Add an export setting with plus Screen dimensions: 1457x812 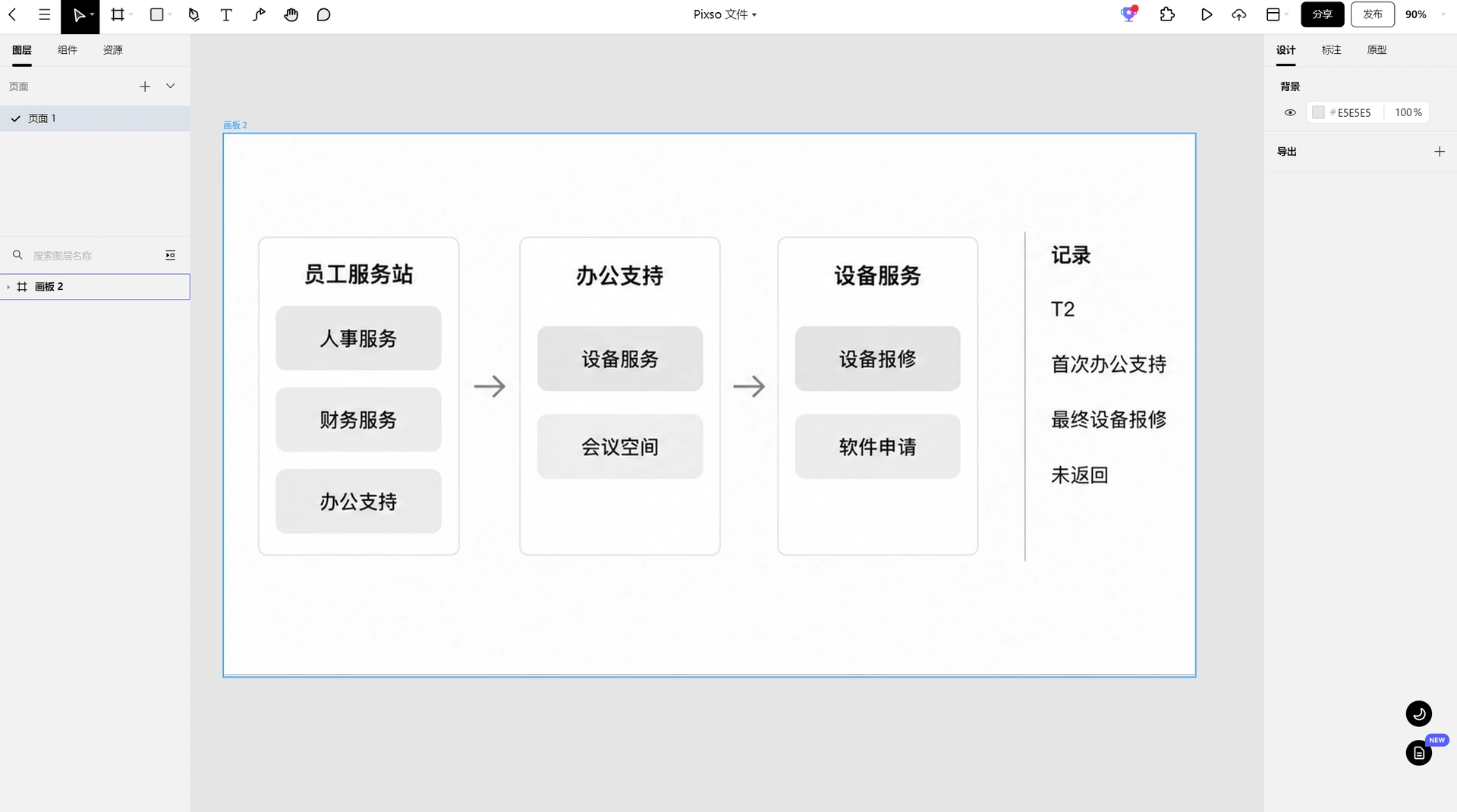(1440, 152)
